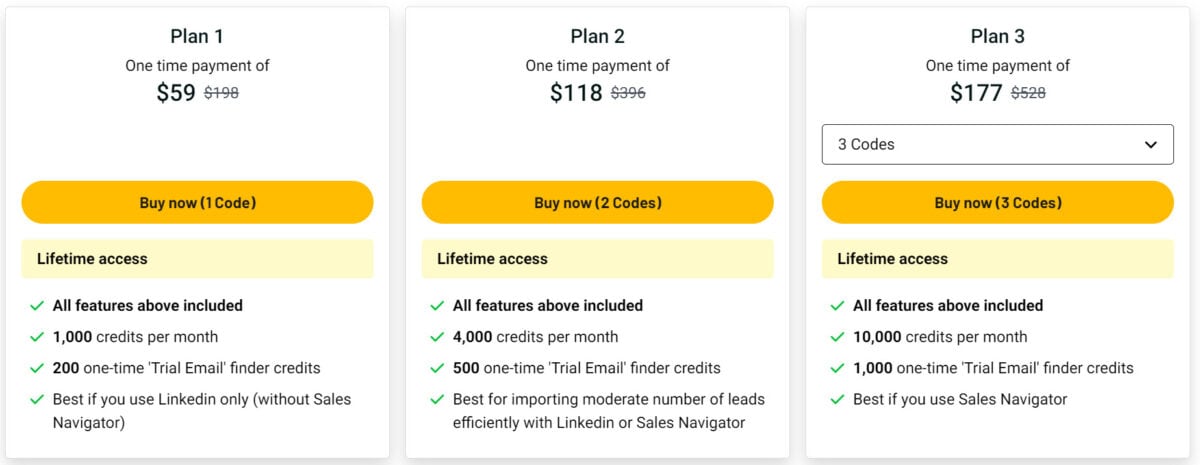Click Plan 3 Lifetime access banner
This screenshot has width=1200, height=465.
997,258
